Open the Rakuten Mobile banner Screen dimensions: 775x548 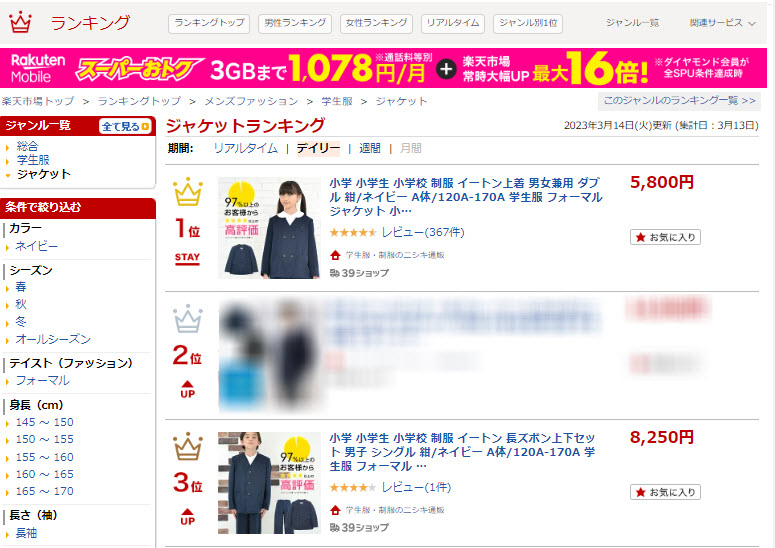[x=384, y=68]
